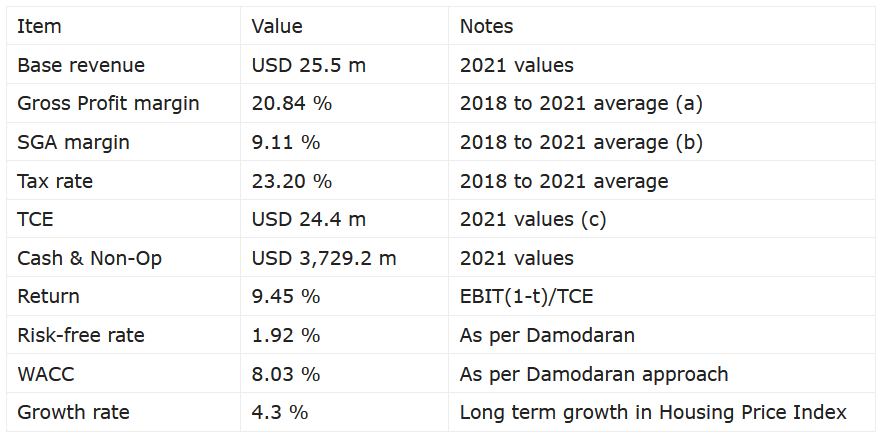Click the 20.84 % value
The height and width of the screenshot is (440, 882).
(x=292, y=104)
